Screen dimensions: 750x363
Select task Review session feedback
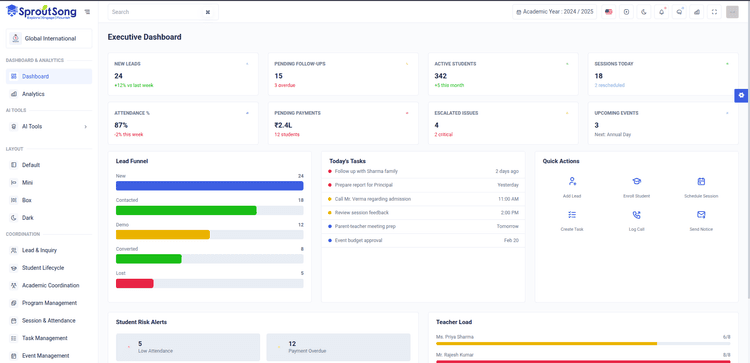coord(423,212)
